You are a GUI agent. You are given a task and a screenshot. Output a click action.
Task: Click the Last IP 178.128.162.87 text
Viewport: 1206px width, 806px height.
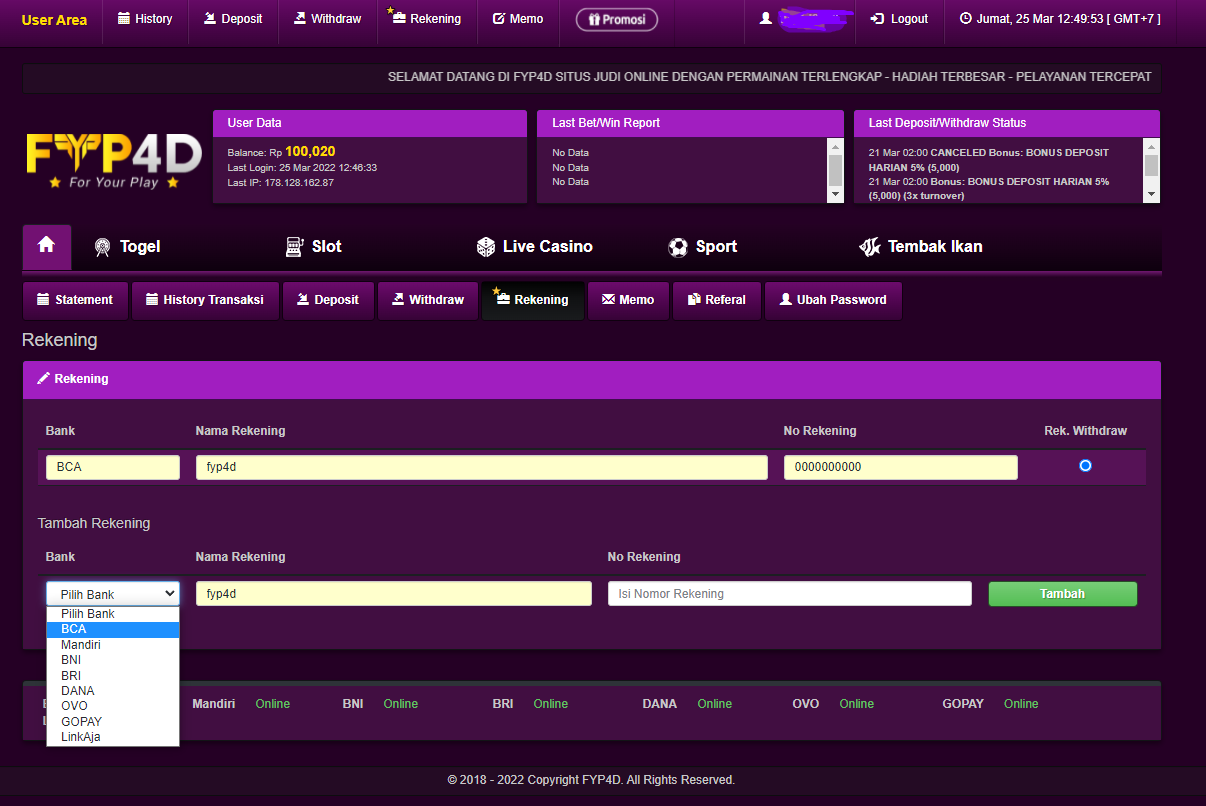(x=281, y=182)
